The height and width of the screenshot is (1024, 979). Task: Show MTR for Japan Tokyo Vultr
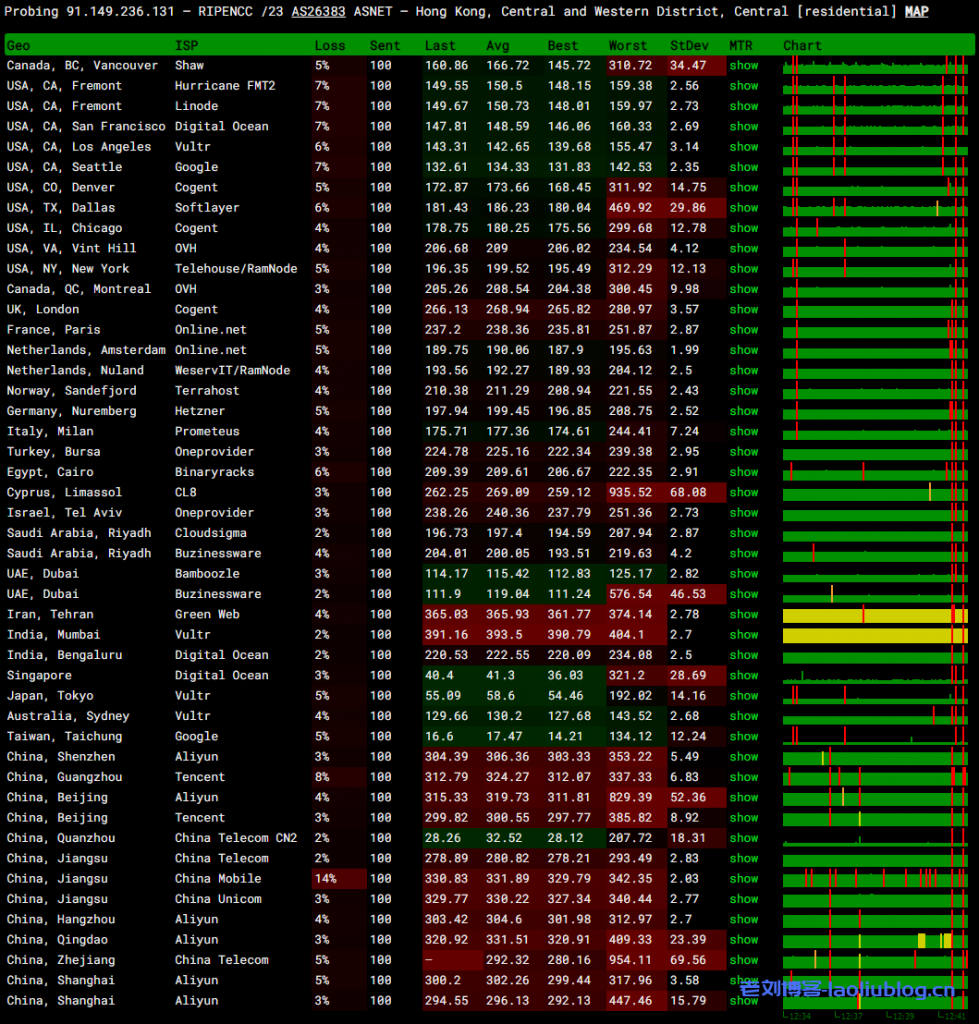pos(743,696)
